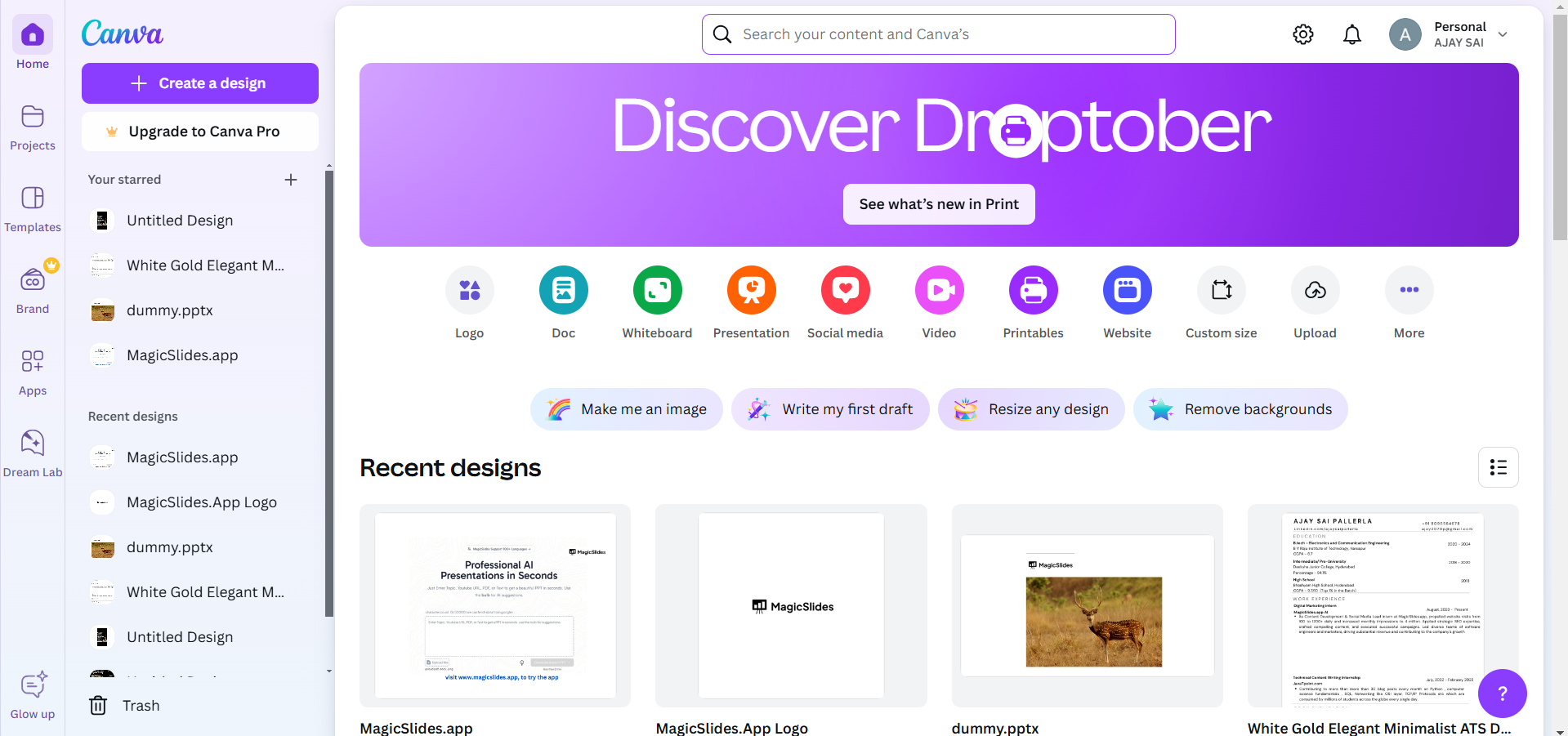Screen dimensions: 1568x736
Task: Open the Glow up feature
Action: [x=33, y=696]
